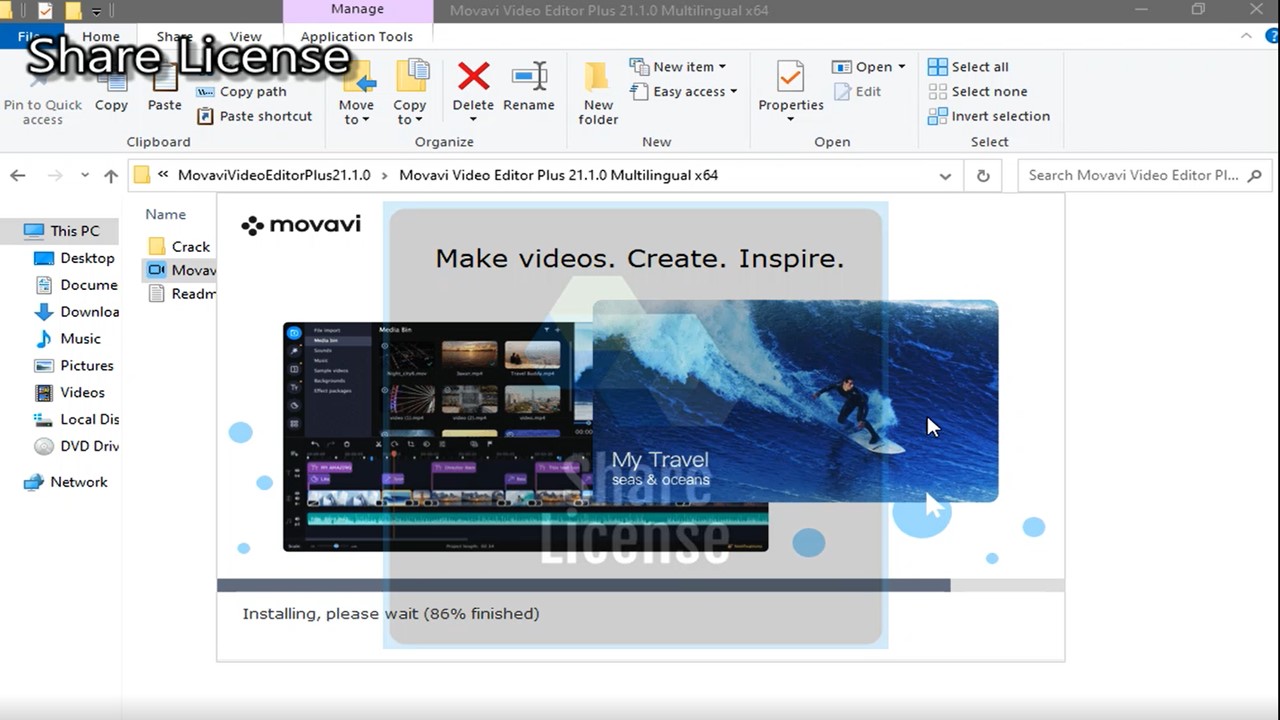Click the Paste shortcut icon
The height and width of the screenshot is (720, 1280).
pos(255,116)
